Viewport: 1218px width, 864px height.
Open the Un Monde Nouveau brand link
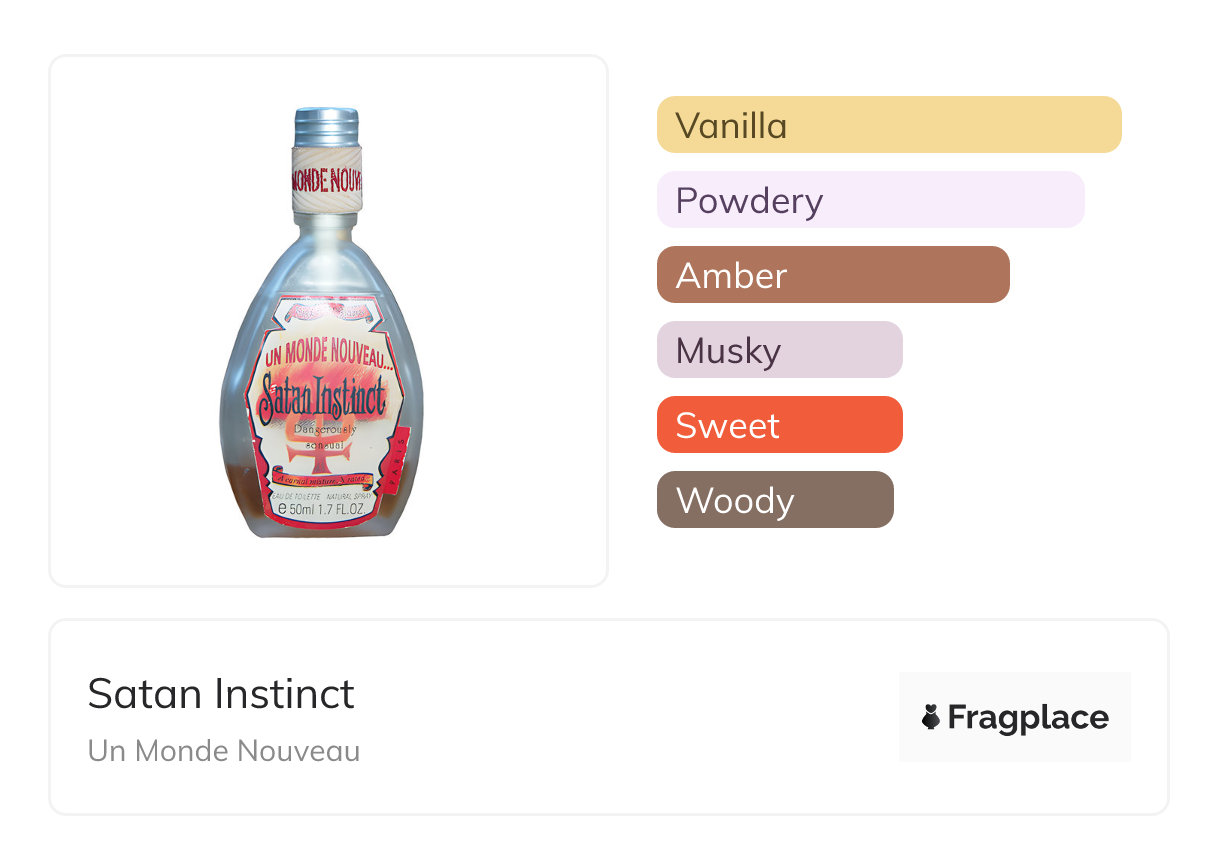(224, 751)
